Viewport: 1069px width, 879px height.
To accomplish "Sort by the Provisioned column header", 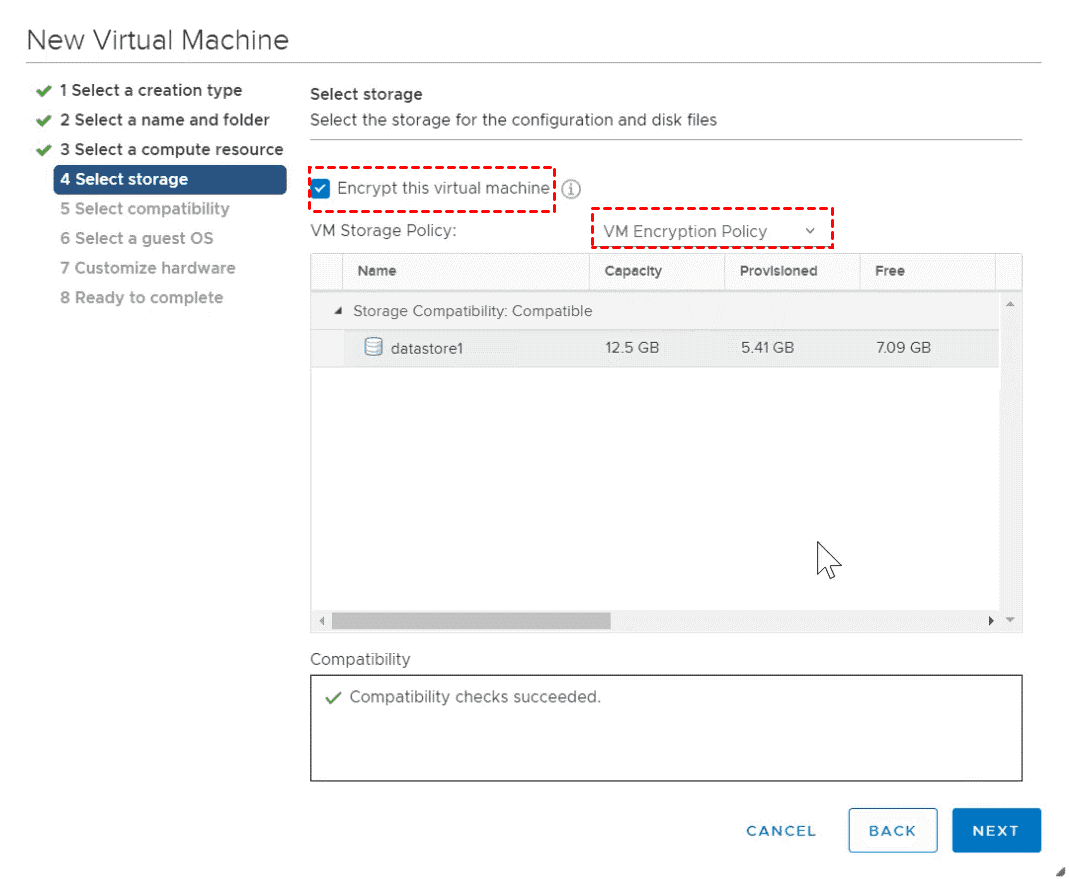I will click(x=778, y=271).
